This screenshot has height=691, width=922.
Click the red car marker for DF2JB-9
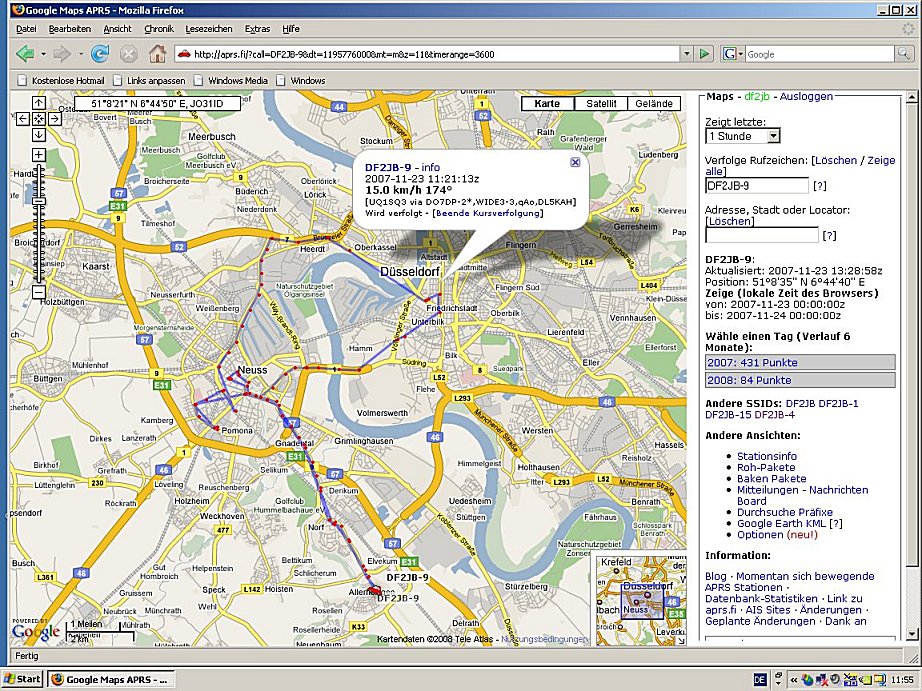click(x=373, y=589)
